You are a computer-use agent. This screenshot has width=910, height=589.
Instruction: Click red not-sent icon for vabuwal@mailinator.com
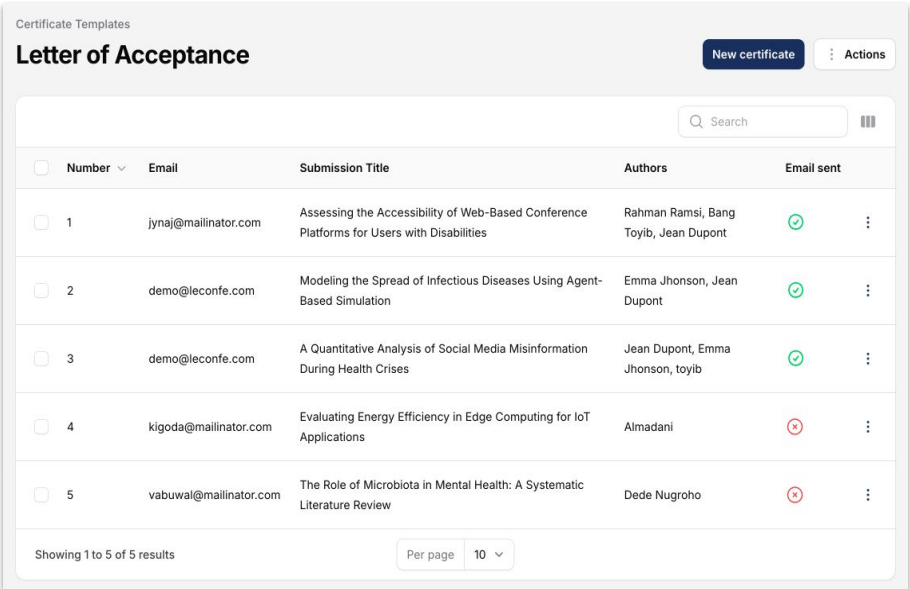795,495
